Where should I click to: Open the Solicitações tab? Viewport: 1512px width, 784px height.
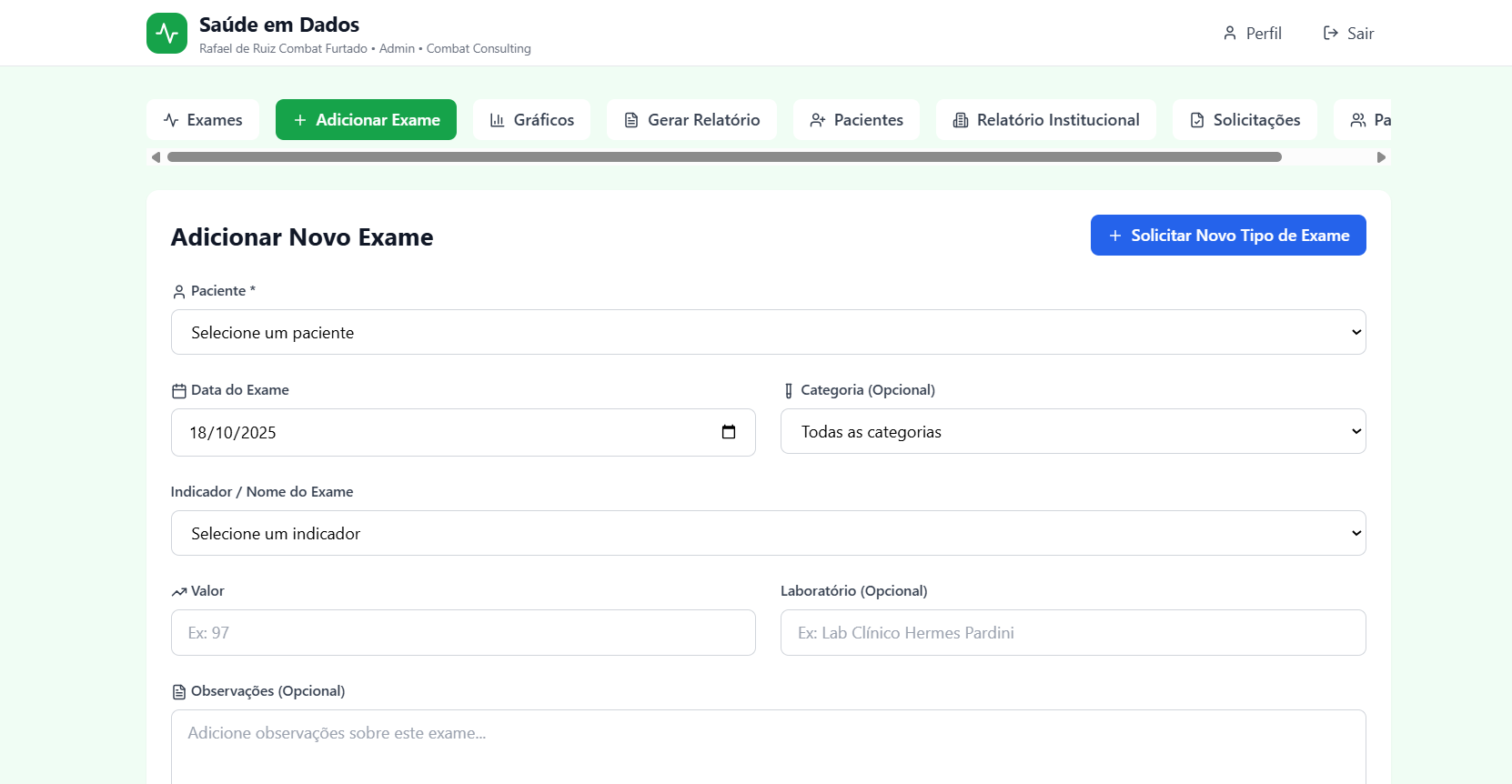click(x=1245, y=120)
